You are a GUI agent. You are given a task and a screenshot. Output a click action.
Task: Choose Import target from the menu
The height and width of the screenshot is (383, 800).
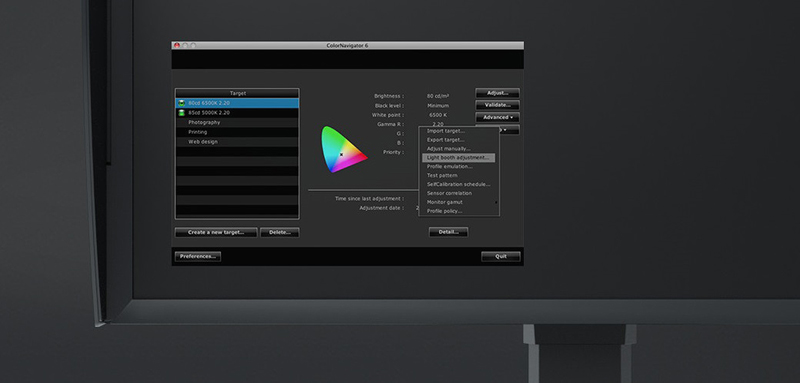[445, 131]
